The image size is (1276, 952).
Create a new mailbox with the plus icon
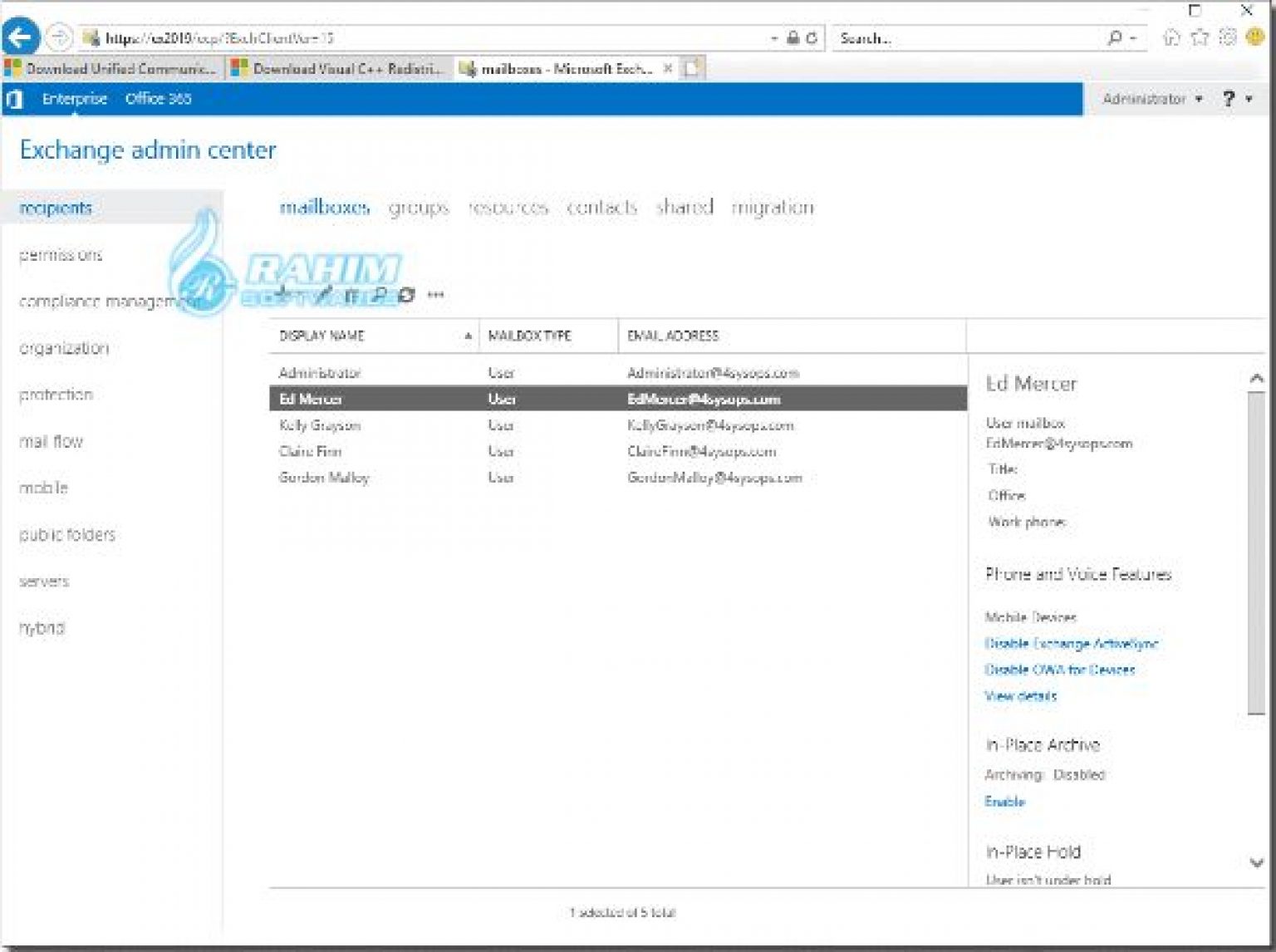[282, 296]
